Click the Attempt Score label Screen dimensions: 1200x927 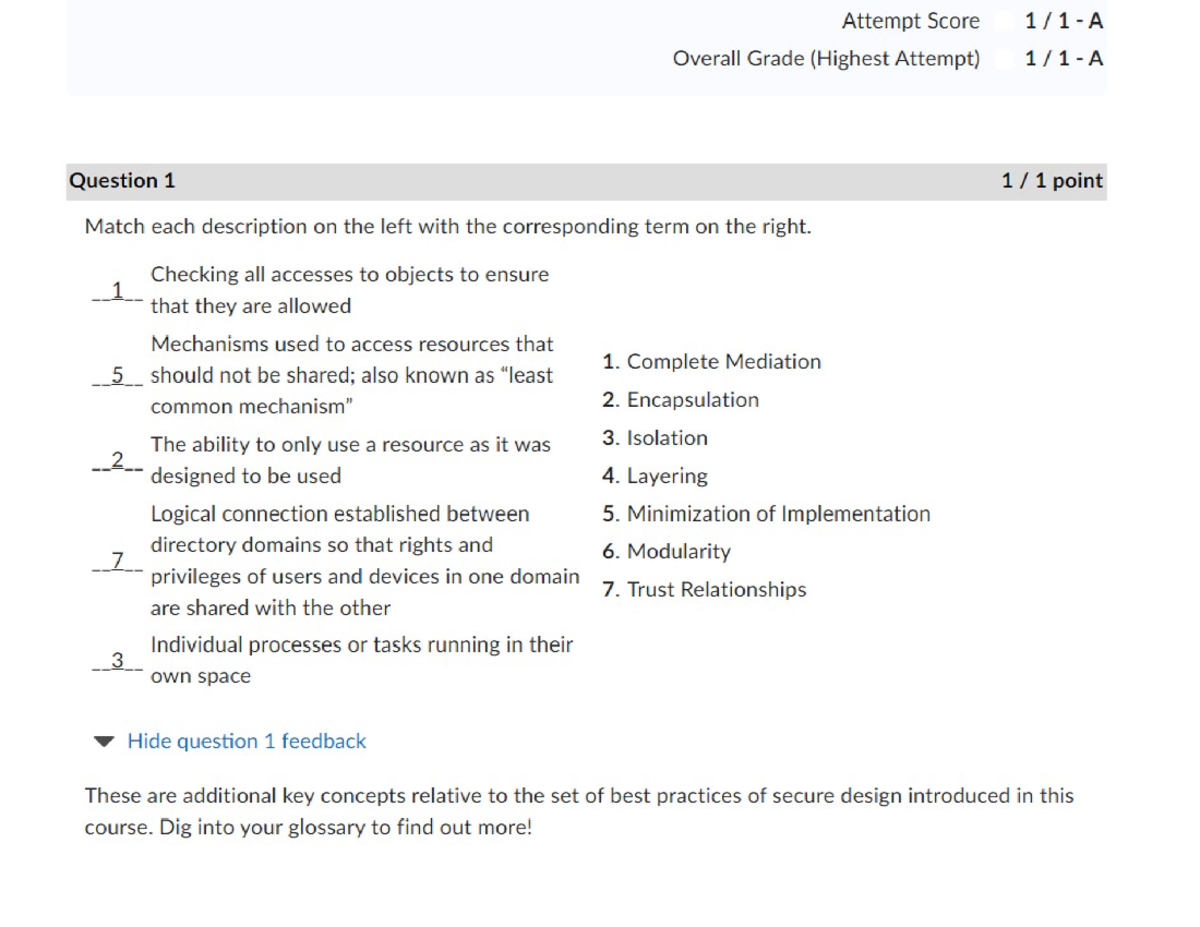tap(910, 20)
